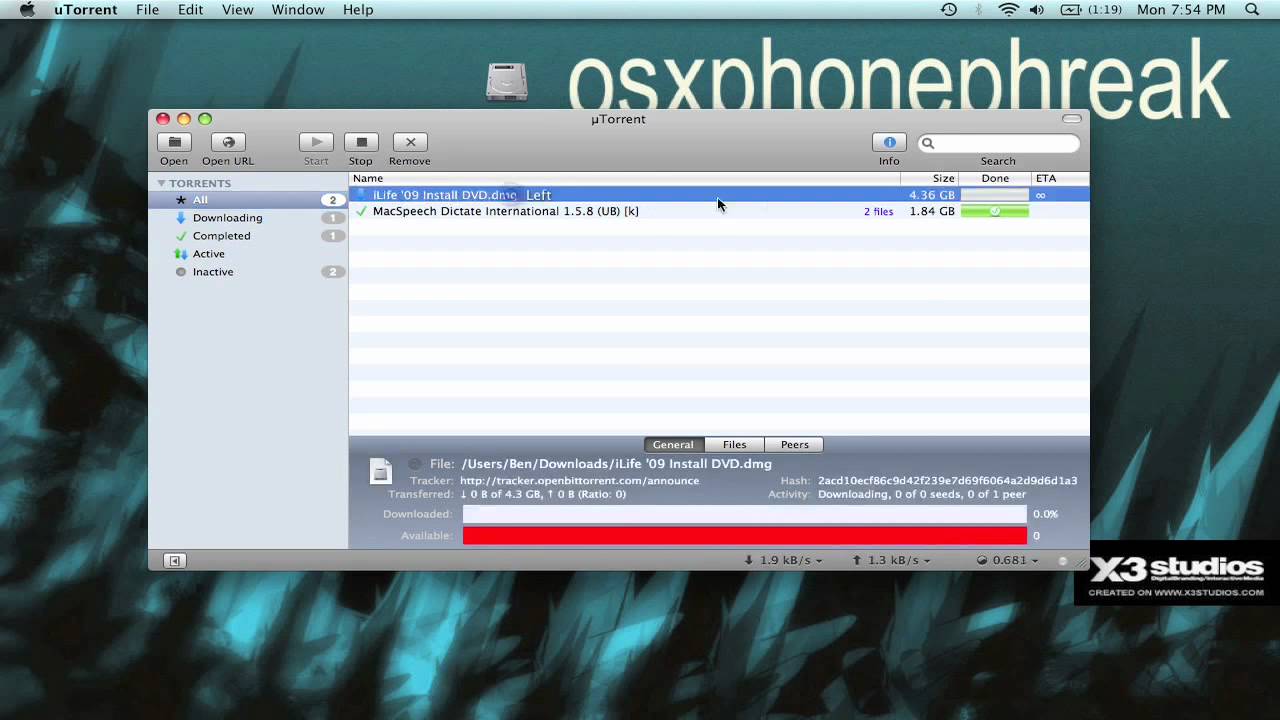Click the Open URL toolbar icon
The height and width of the screenshot is (720, 1280).
[x=228, y=142]
